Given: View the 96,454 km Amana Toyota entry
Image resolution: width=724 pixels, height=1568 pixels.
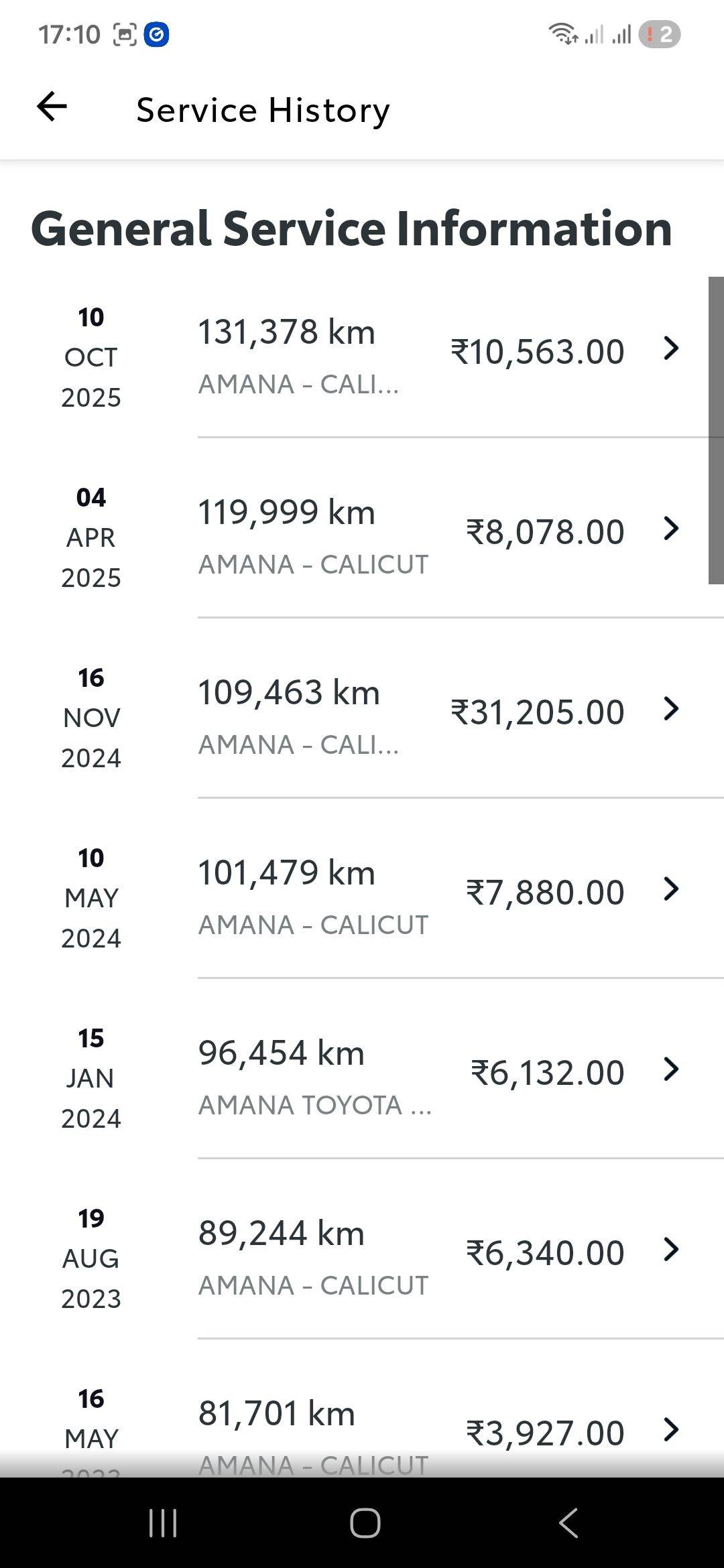Looking at the screenshot, I should (x=282, y=1053).
